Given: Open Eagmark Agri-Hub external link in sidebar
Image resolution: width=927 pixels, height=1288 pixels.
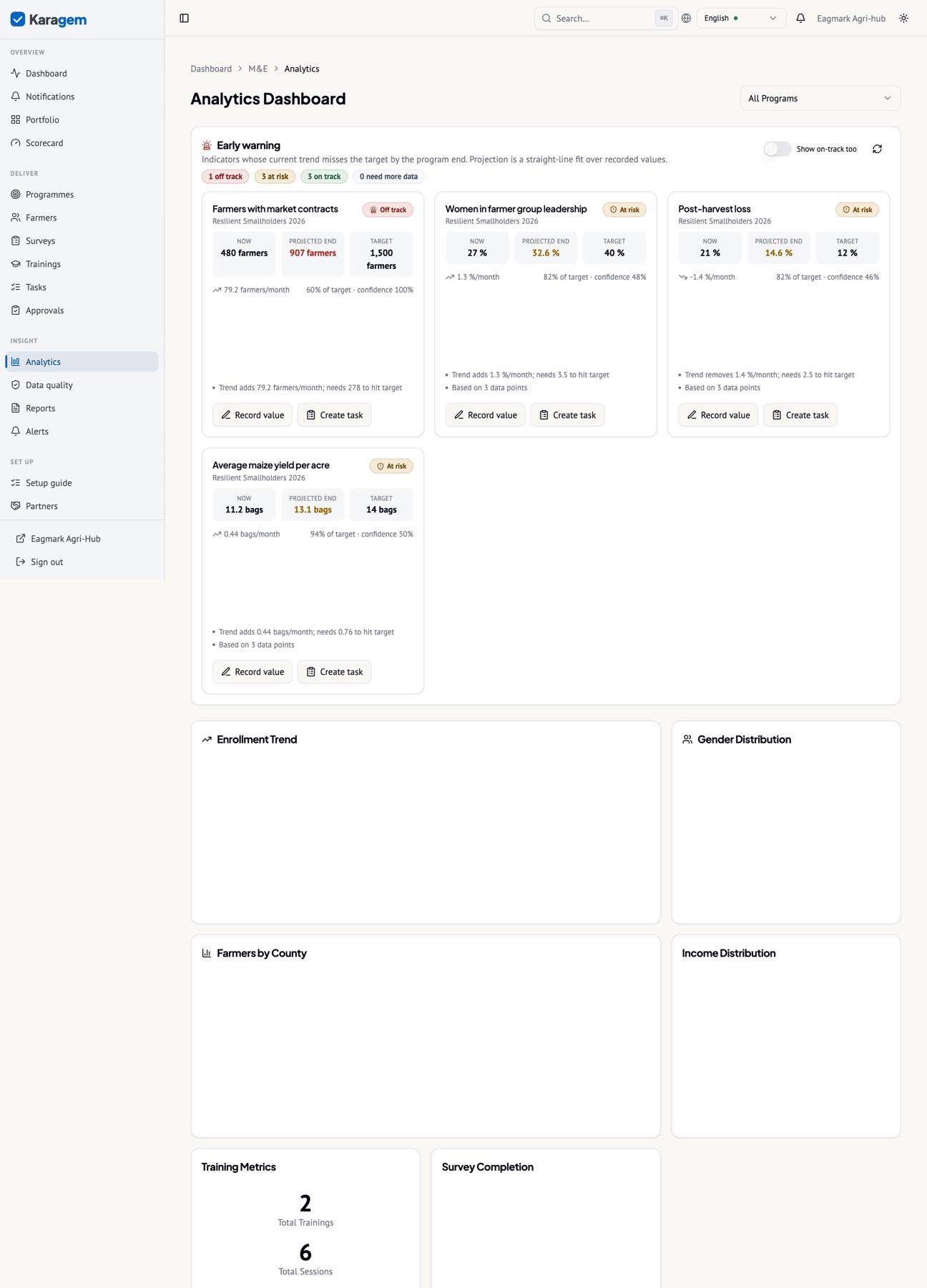Looking at the screenshot, I should 82,539.
